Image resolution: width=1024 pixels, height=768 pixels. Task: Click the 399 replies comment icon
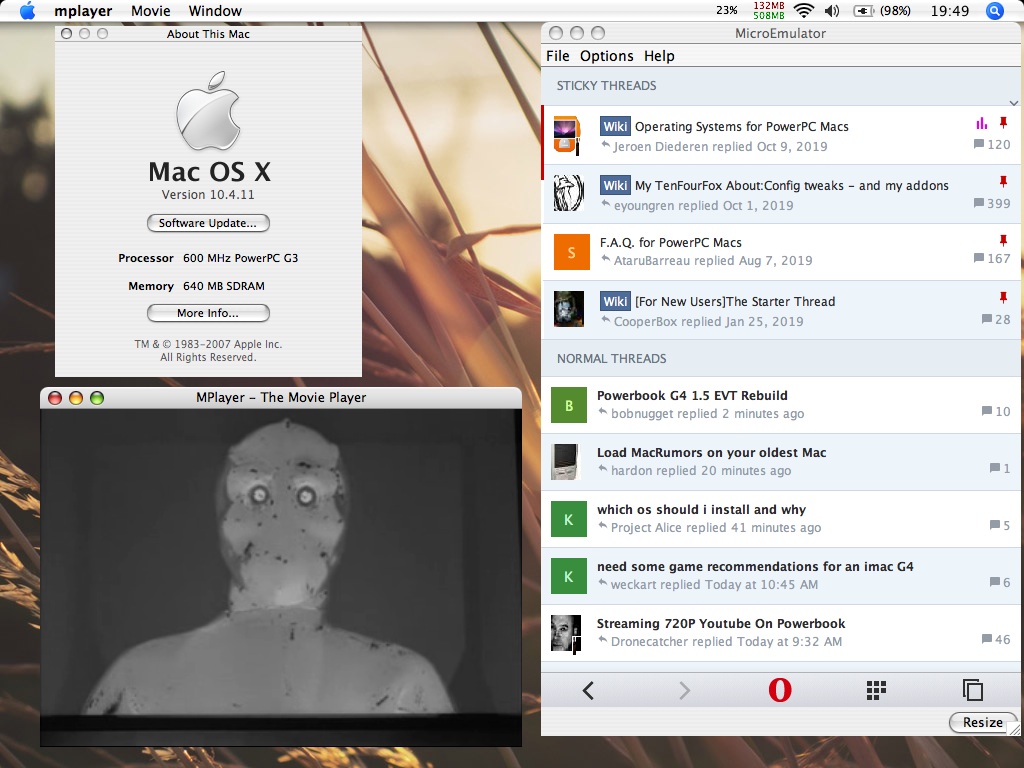978,203
